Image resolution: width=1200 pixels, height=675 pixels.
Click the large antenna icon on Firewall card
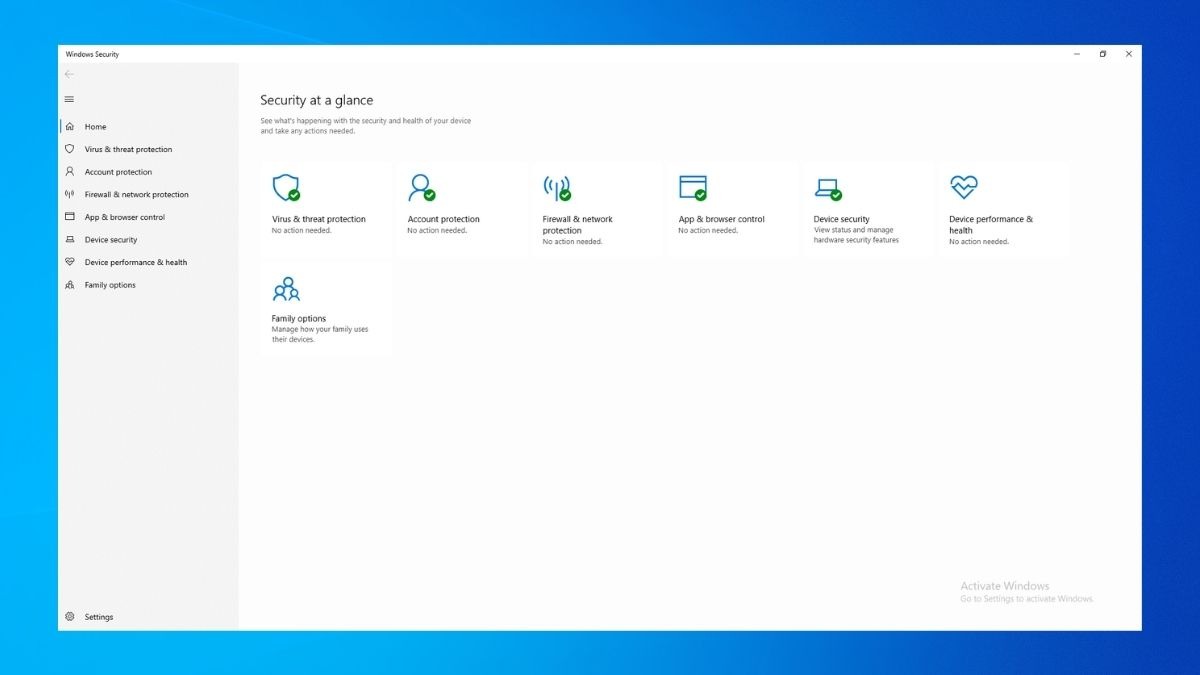pos(557,187)
